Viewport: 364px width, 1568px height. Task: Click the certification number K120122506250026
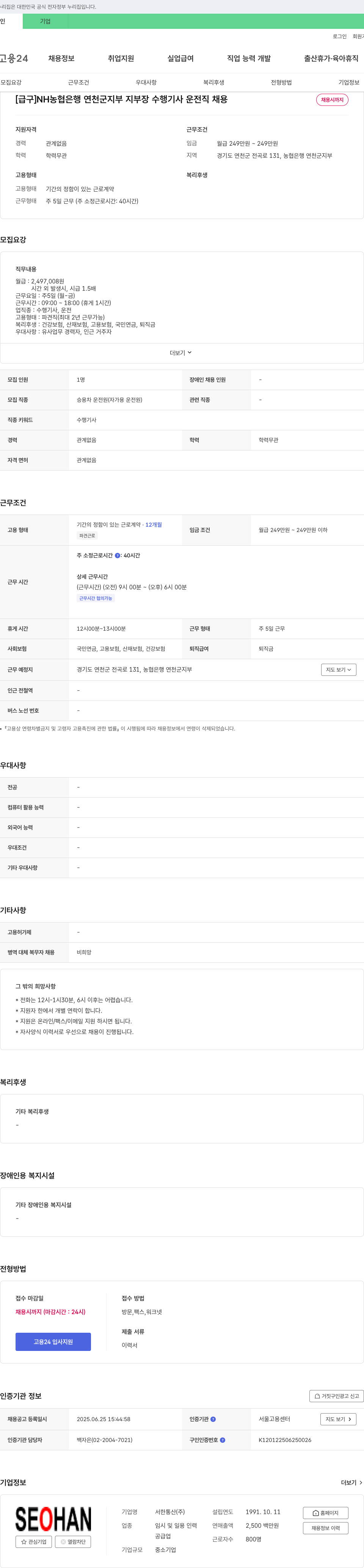click(x=285, y=1440)
